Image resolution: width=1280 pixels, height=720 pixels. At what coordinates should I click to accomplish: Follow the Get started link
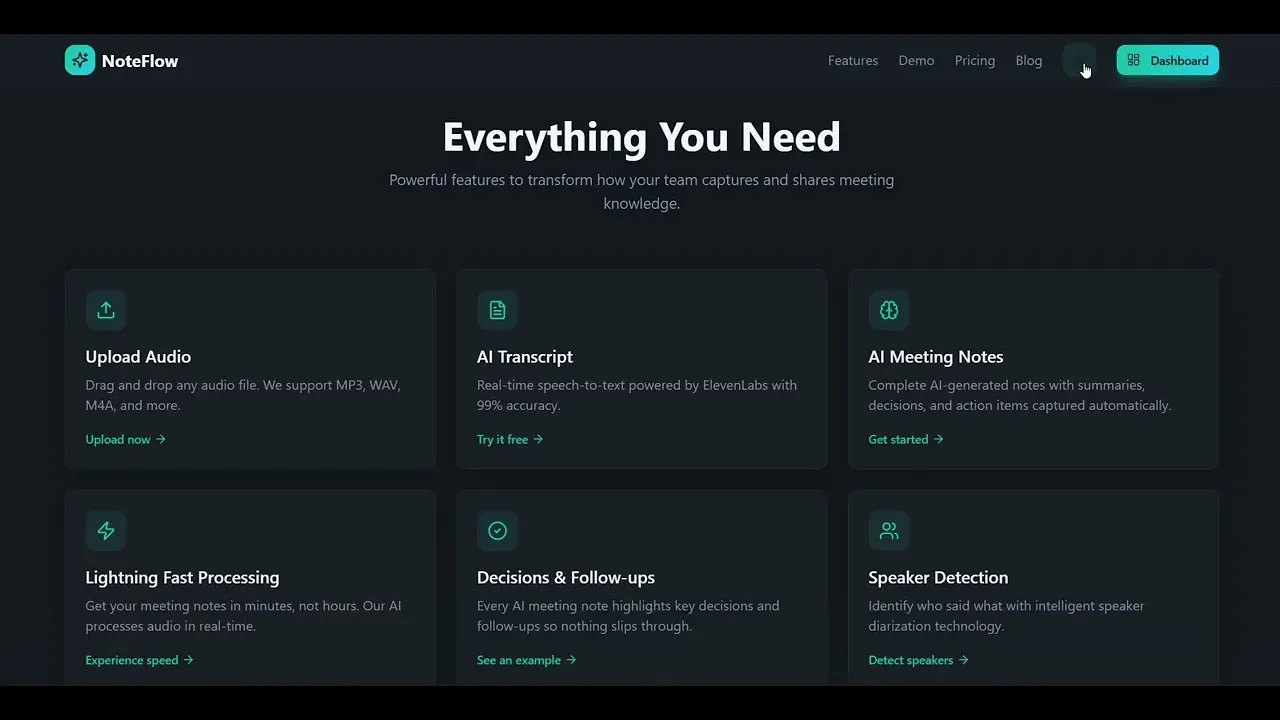[906, 439]
